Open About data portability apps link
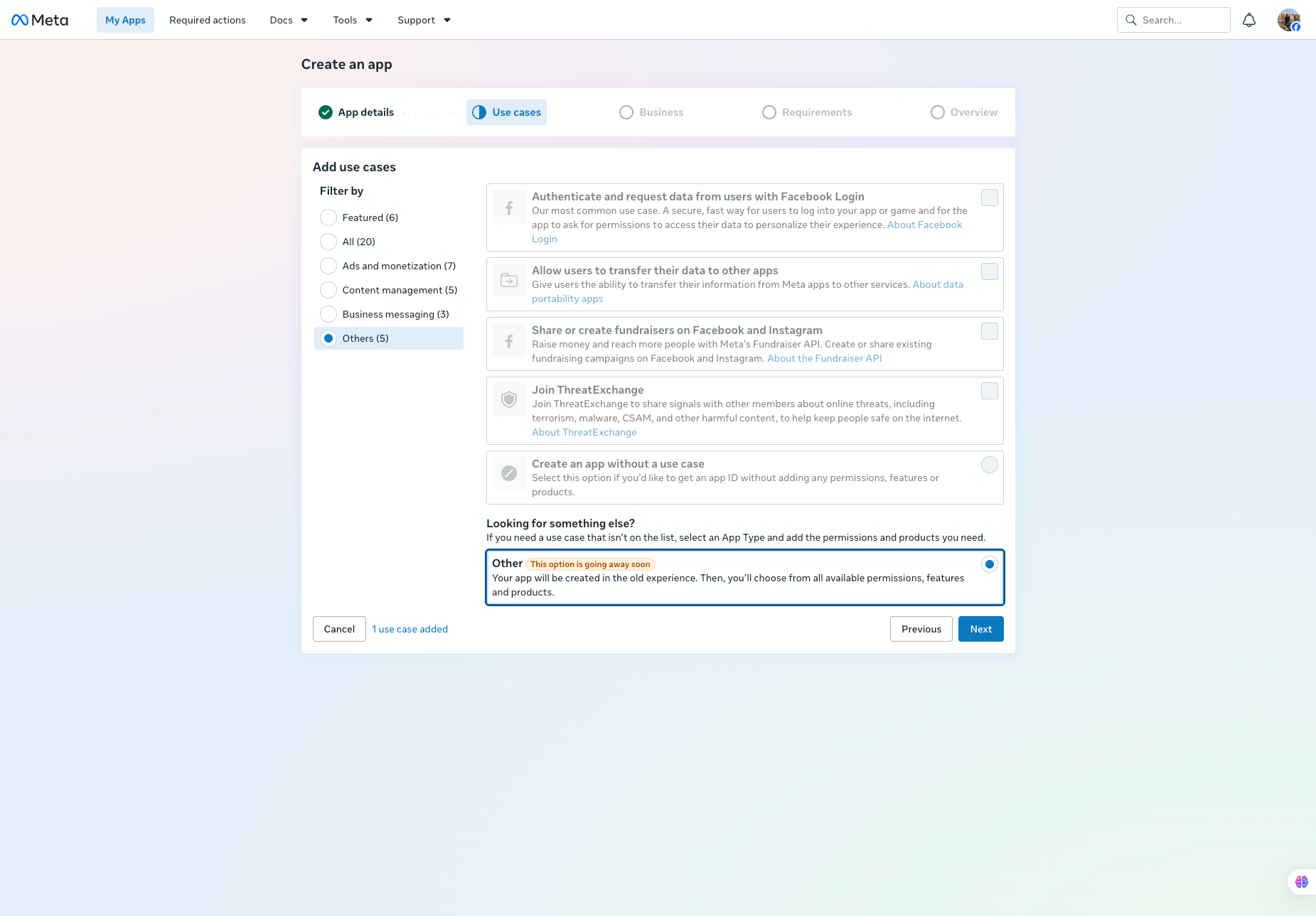This screenshot has width=1316, height=916. pos(938,284)
